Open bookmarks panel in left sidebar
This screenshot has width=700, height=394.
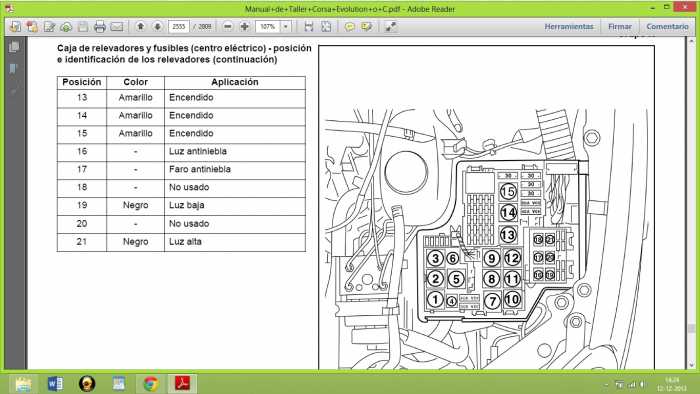point(14,68)
